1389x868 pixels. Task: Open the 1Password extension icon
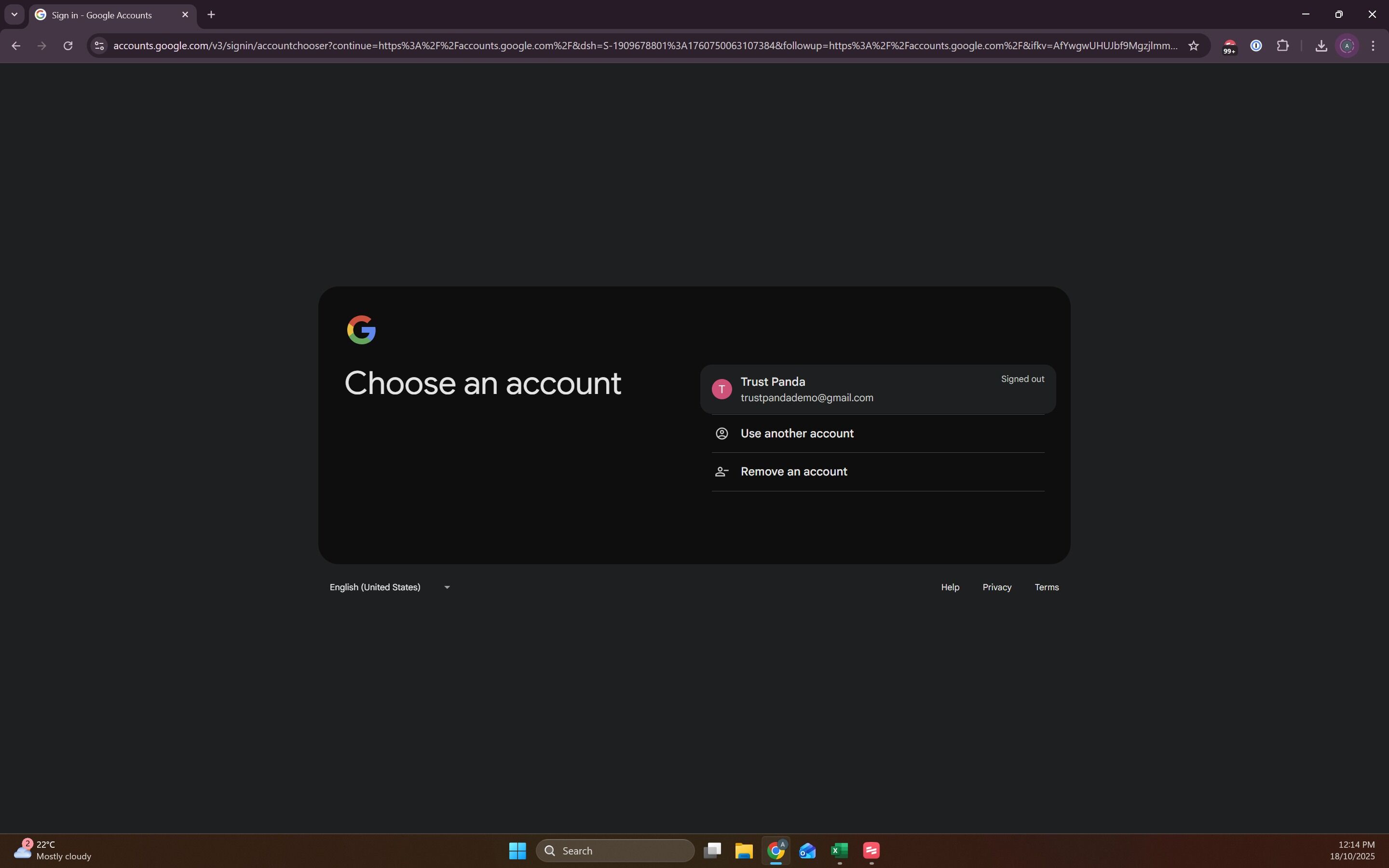[x=1256, y=46]
